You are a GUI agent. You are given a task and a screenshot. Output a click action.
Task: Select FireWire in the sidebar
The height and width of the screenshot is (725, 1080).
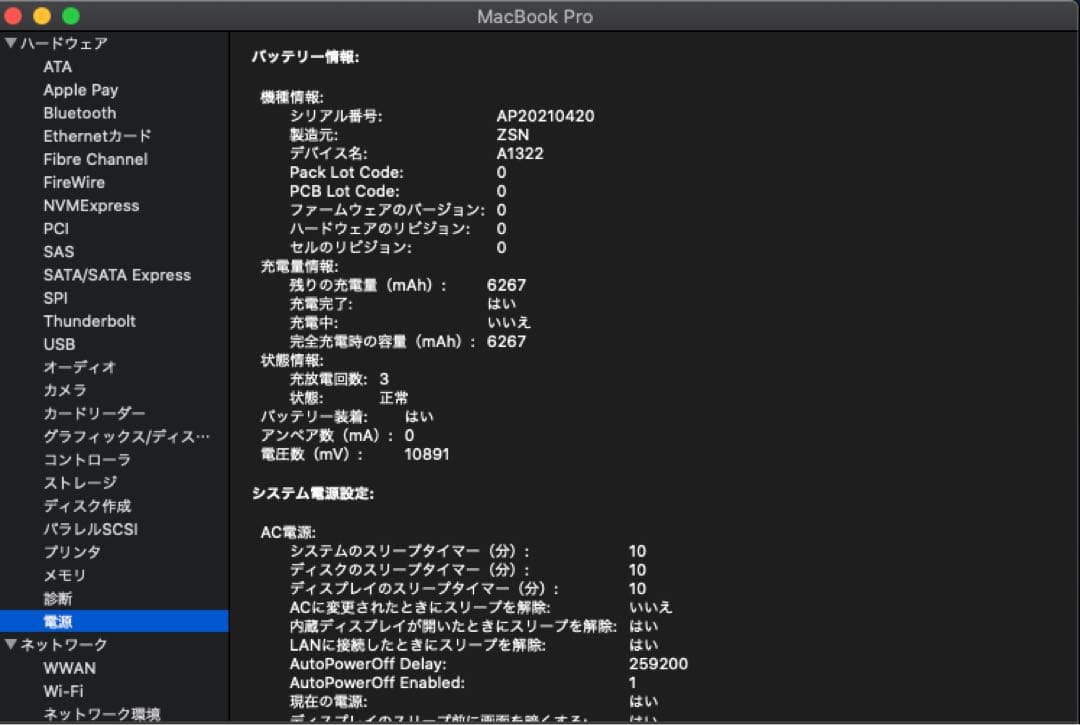(74, 182)
